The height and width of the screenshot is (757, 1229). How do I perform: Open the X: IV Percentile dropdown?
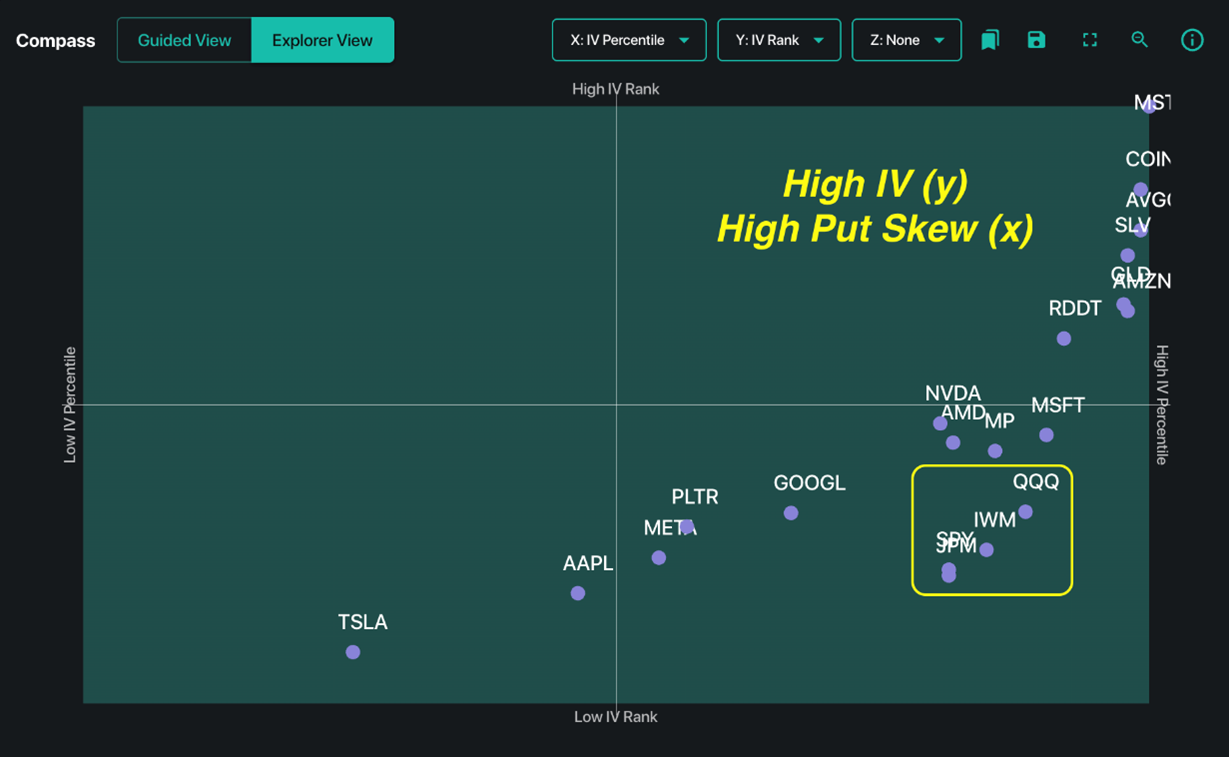tap(629, 40)
